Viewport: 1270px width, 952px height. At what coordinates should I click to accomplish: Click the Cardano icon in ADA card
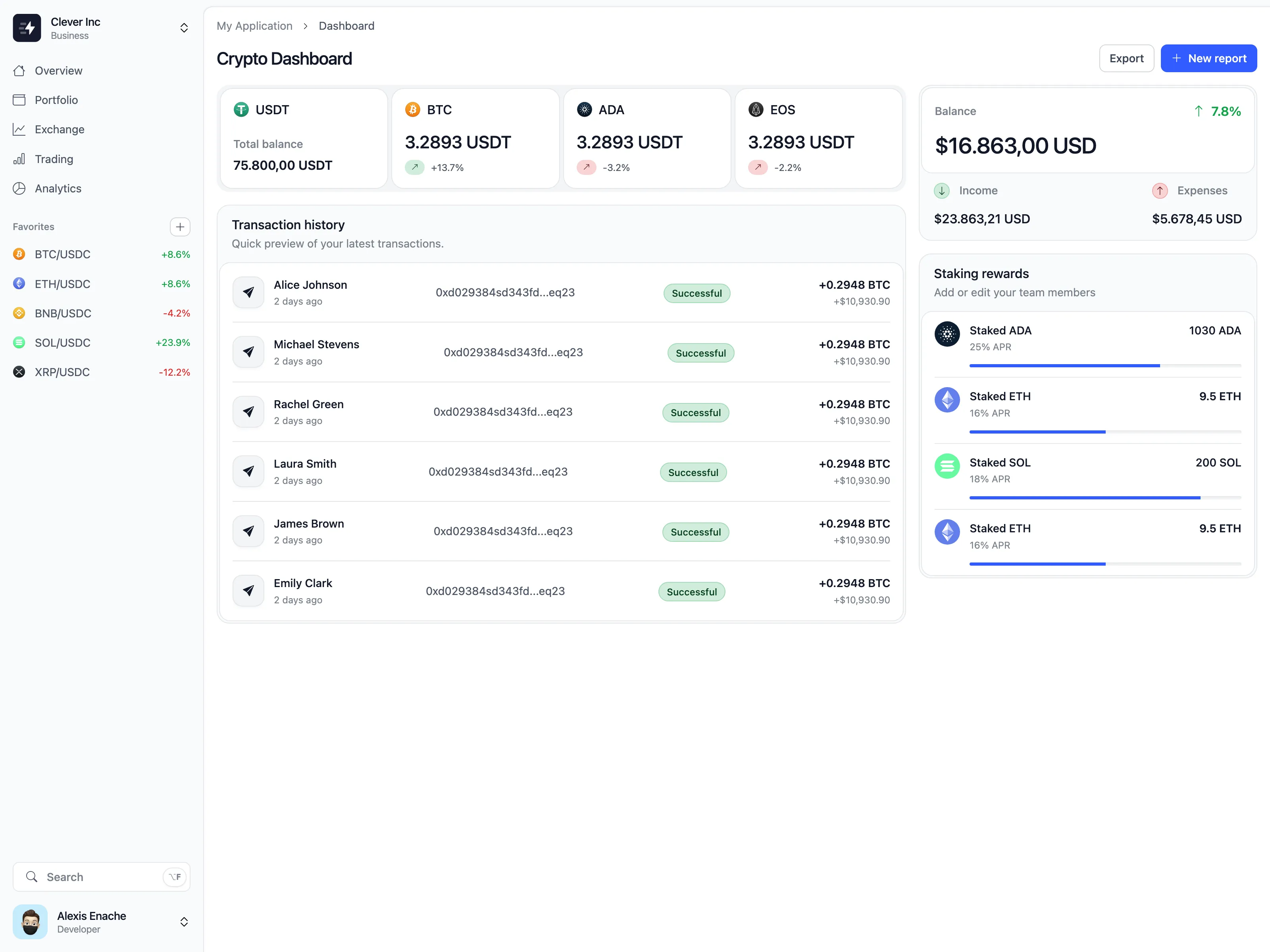(584, 109)
